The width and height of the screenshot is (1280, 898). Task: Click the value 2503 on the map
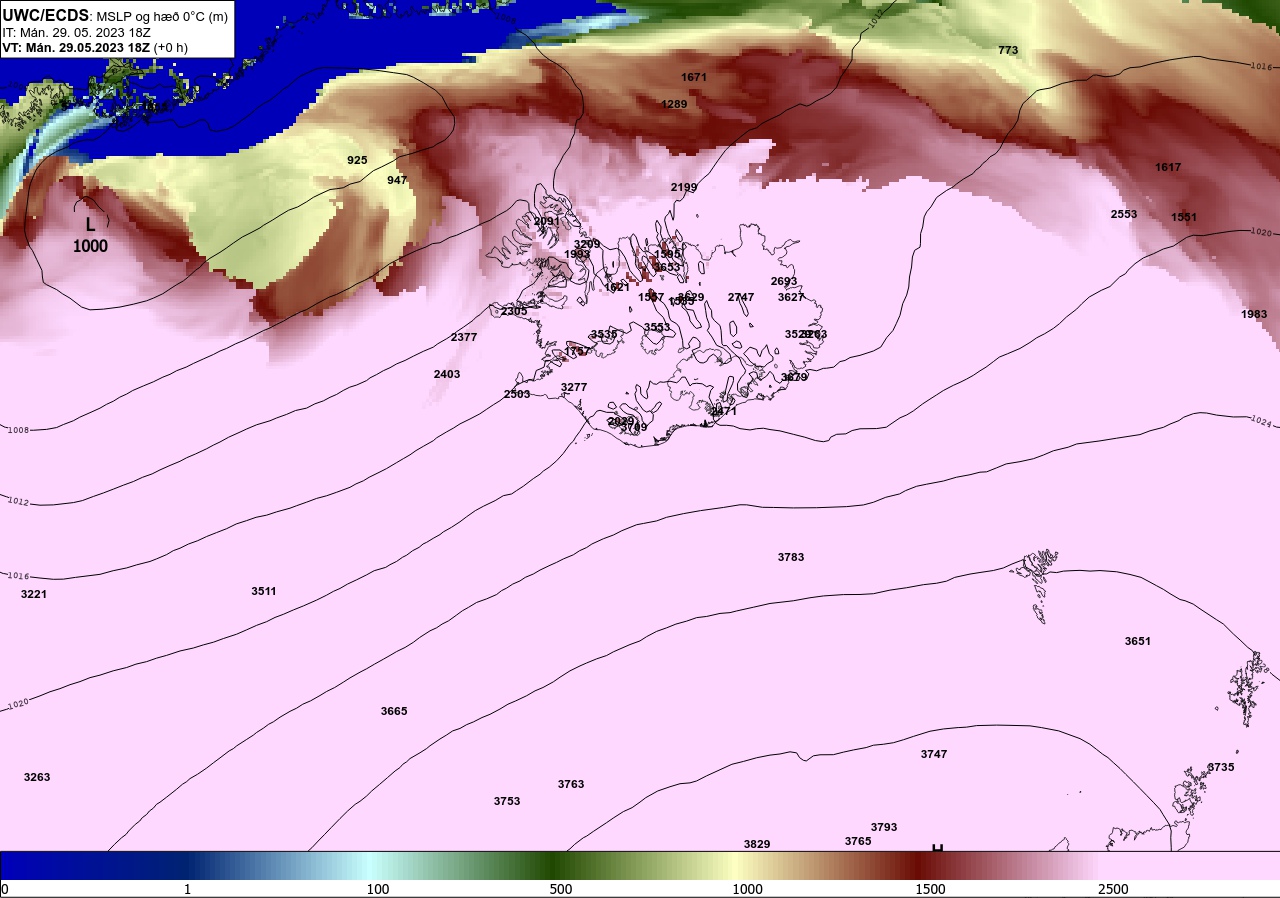[x=517, y=394]
